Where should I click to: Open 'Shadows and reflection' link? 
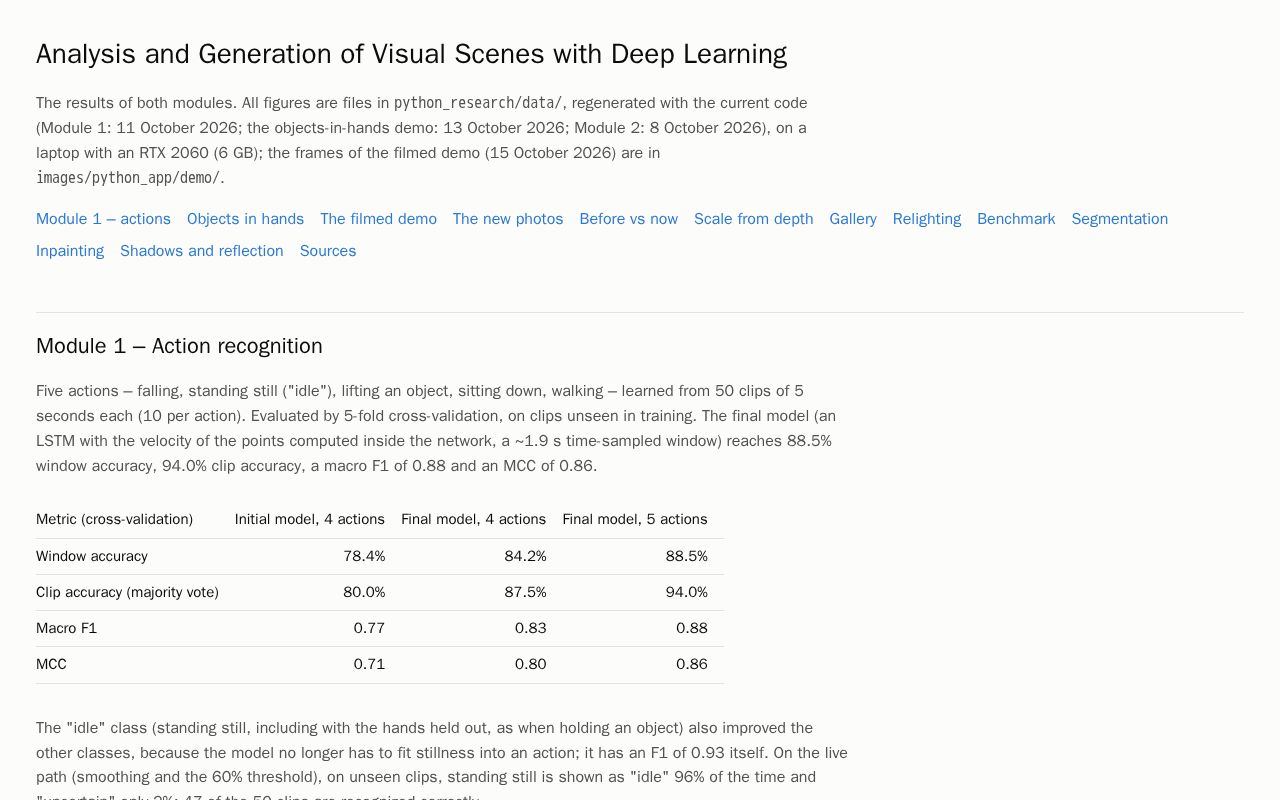(x=202, y=251)
